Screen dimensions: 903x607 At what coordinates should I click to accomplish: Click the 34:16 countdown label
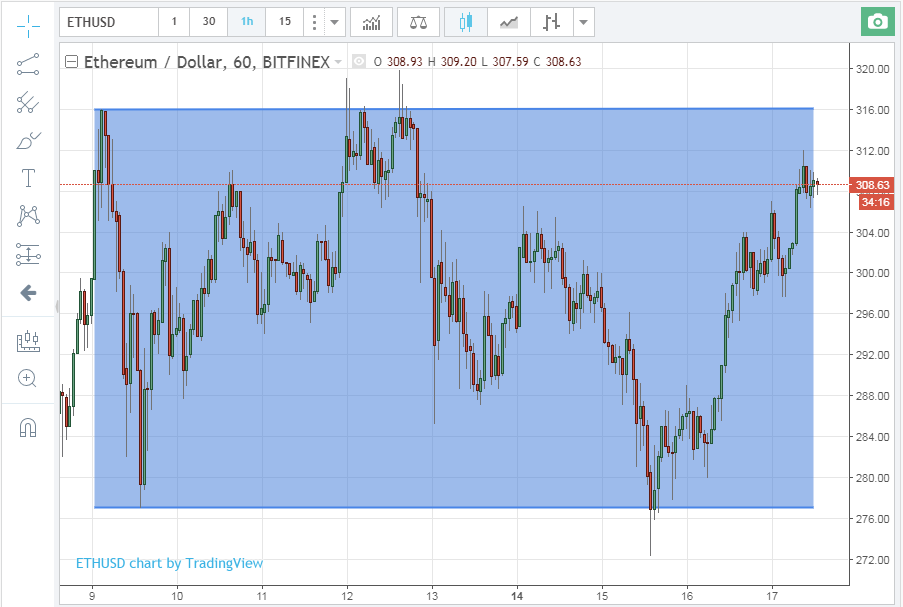coord(875,202)
